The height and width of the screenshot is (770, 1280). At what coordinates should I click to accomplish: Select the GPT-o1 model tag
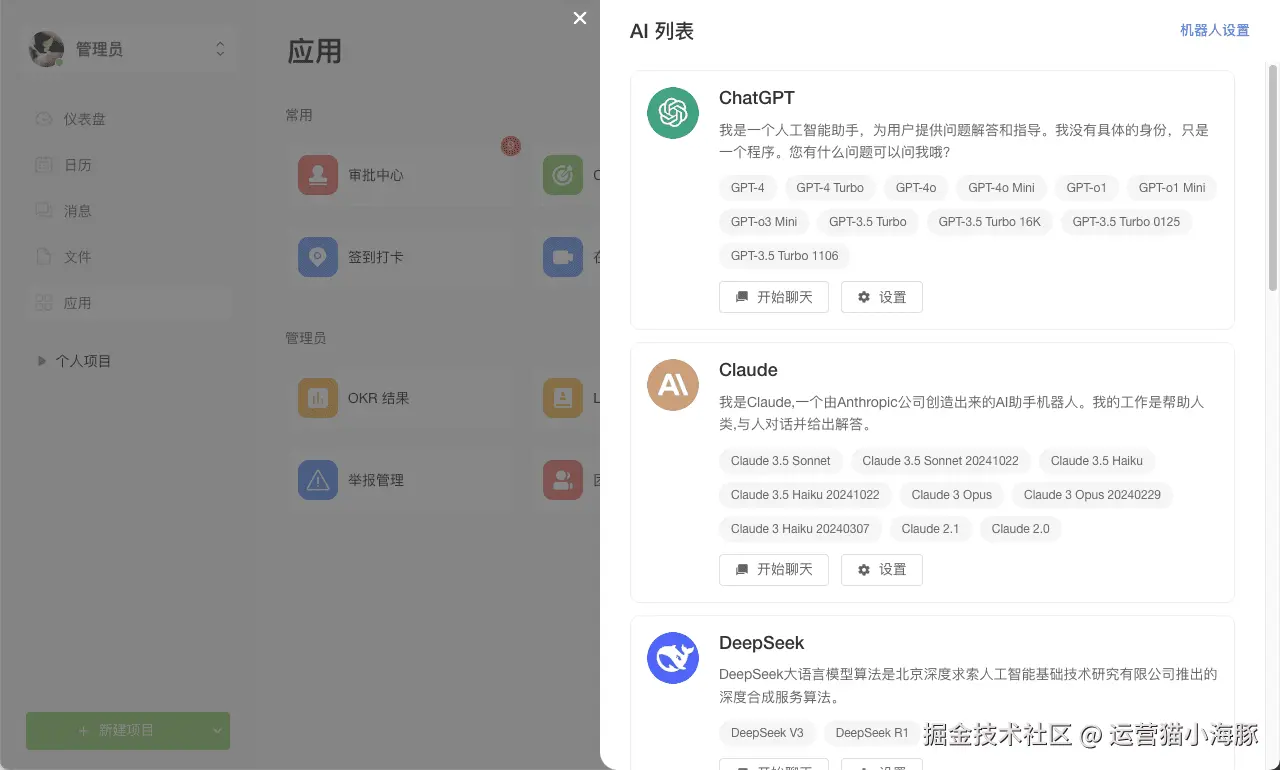[1087, 188]
